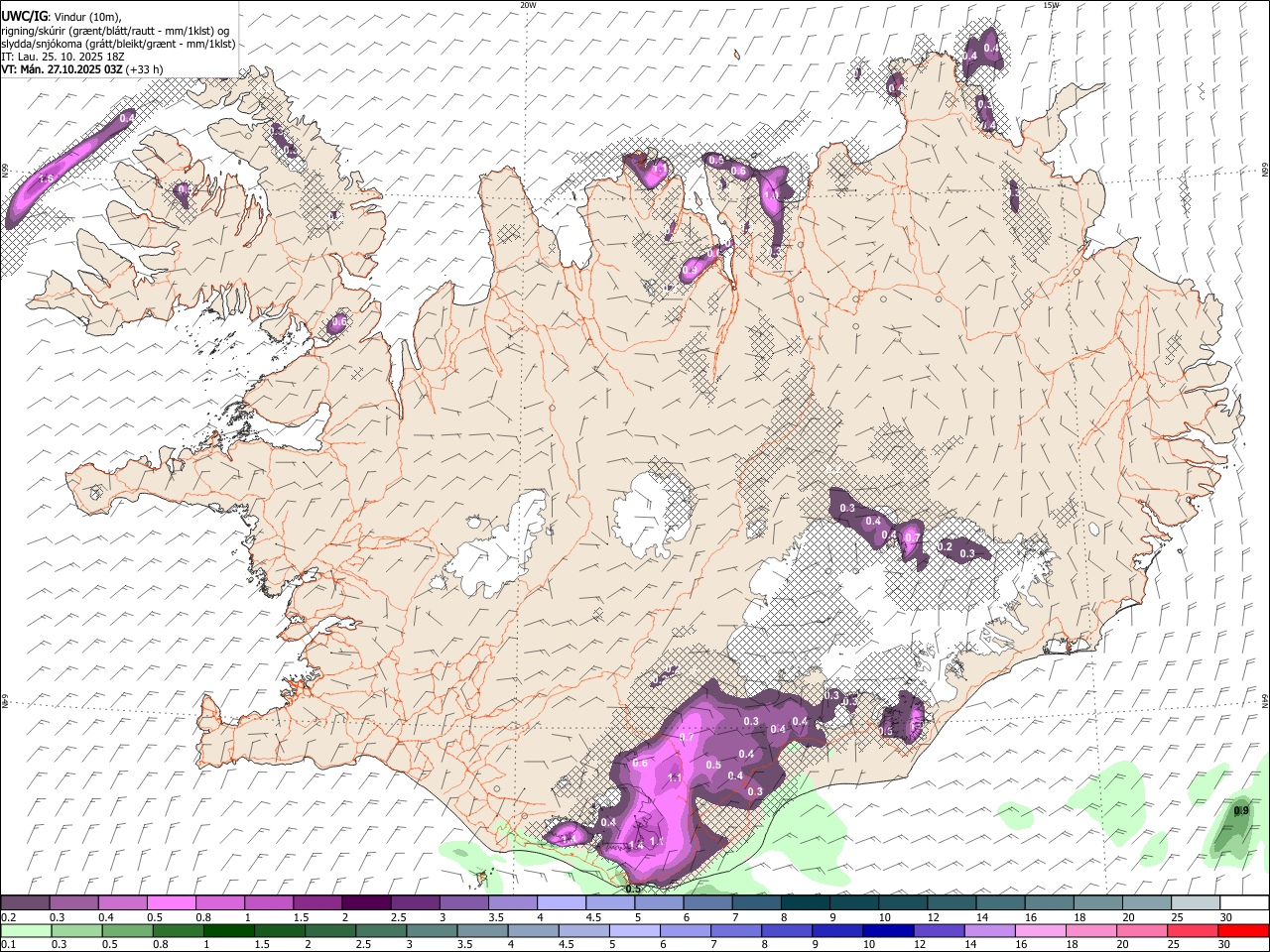Screen dimensions: 1270x952
Task: Select the darkest green swatch above 1 in the lower legend
Action: coord(228,930)
